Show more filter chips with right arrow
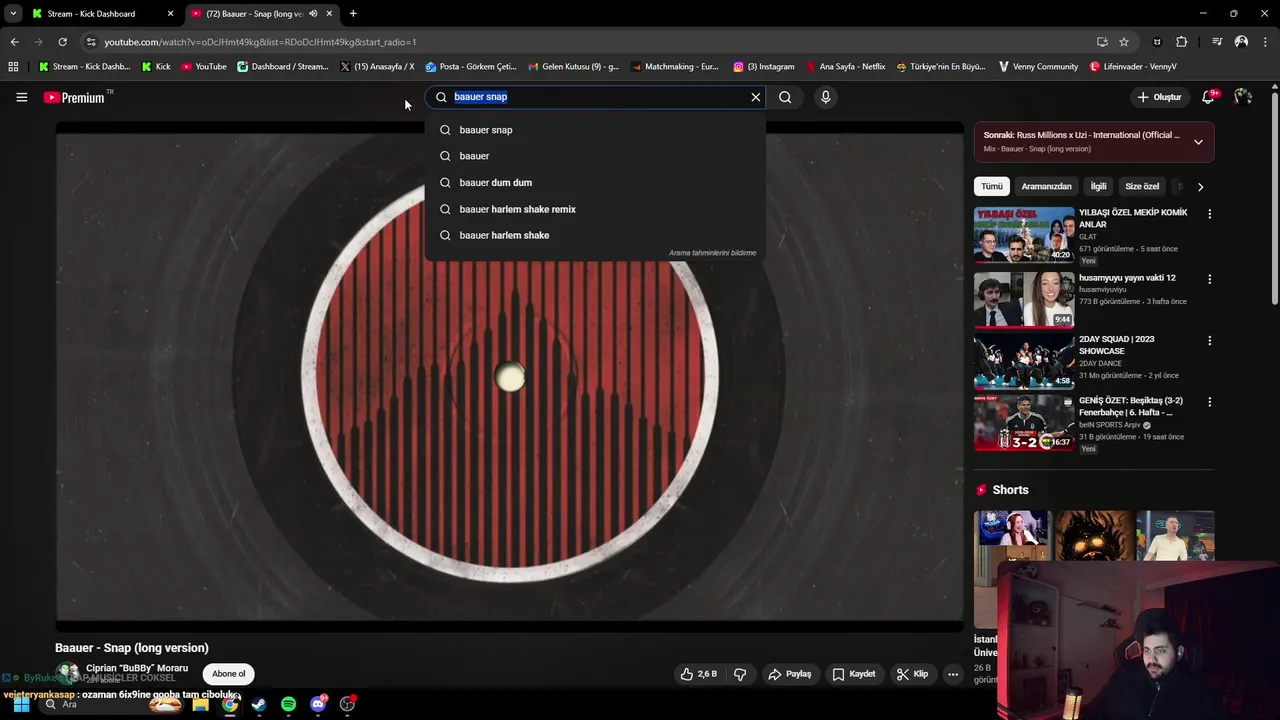 (1200, 186)
